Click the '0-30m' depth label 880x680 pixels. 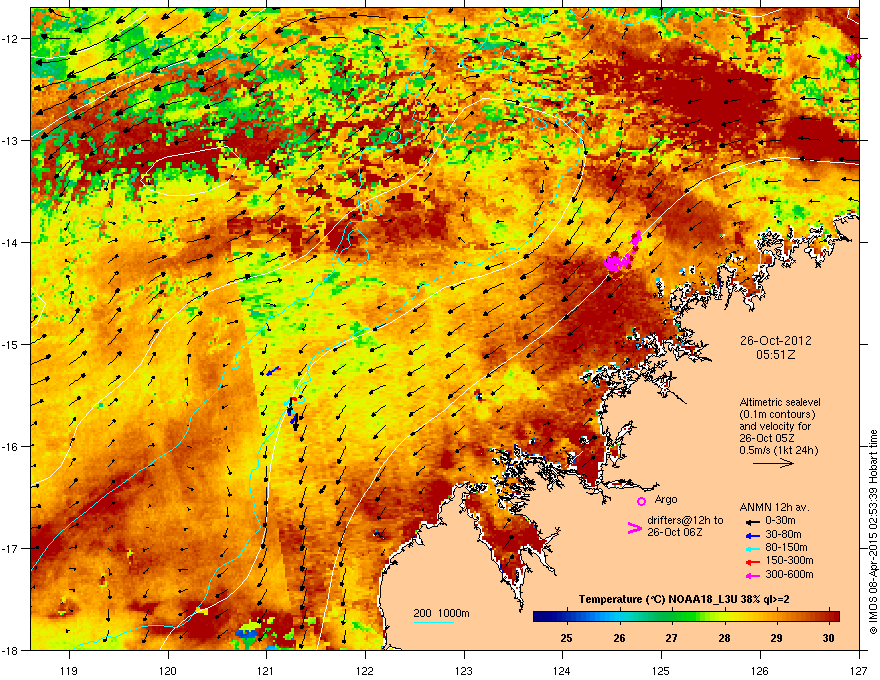coord(780,520)
